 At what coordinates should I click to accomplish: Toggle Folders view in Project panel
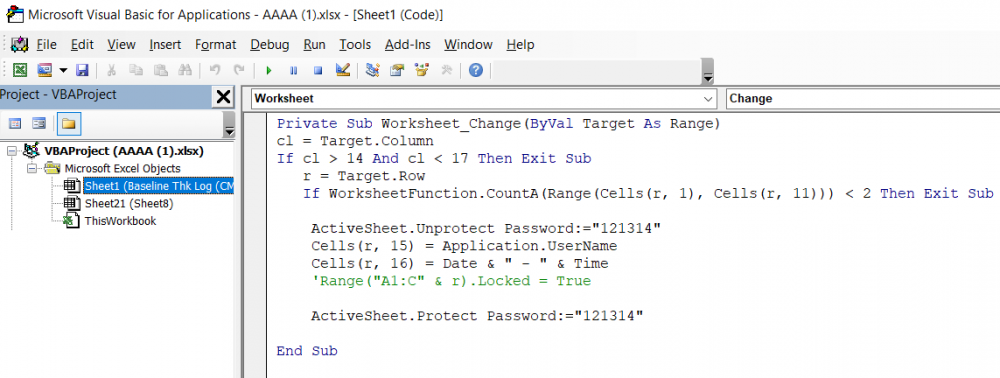point(68,123)
